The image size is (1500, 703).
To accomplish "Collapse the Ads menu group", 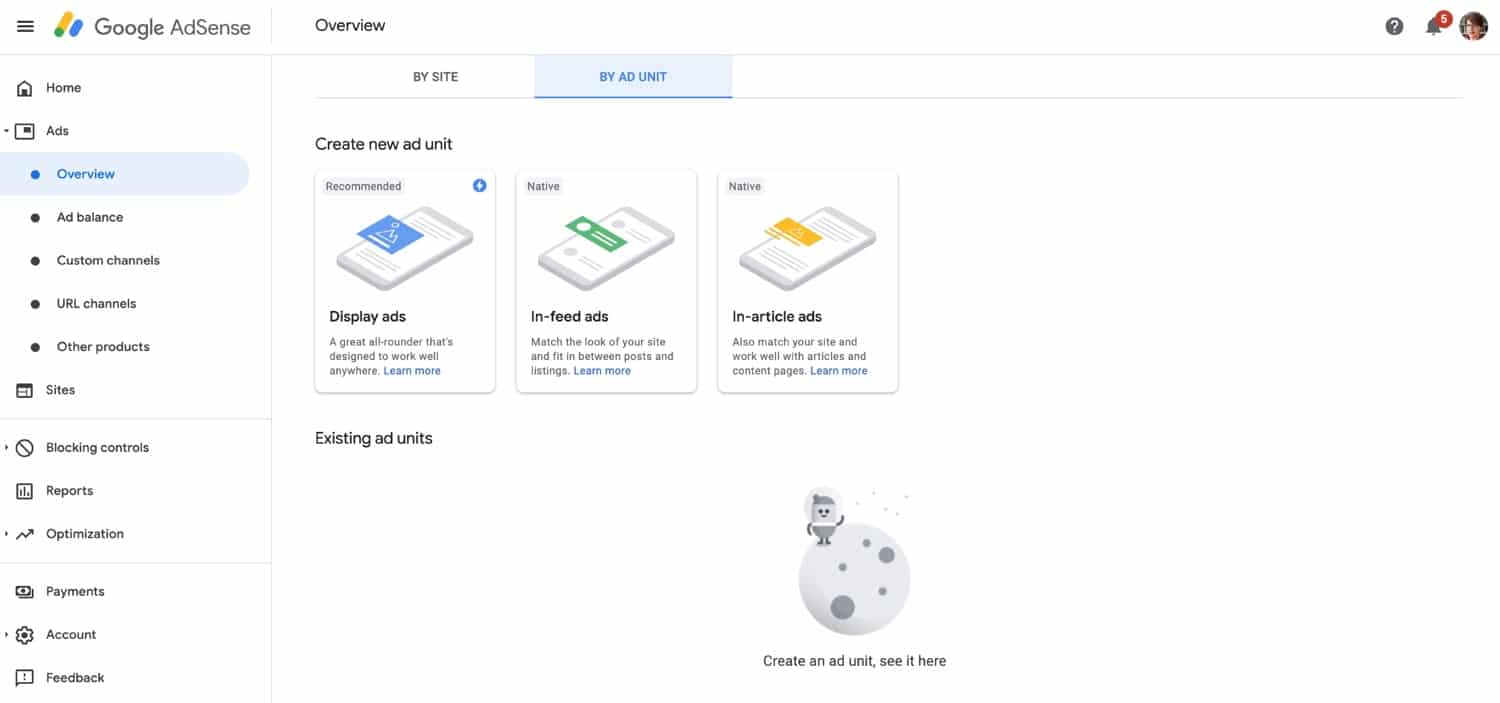I will point(8,130).
